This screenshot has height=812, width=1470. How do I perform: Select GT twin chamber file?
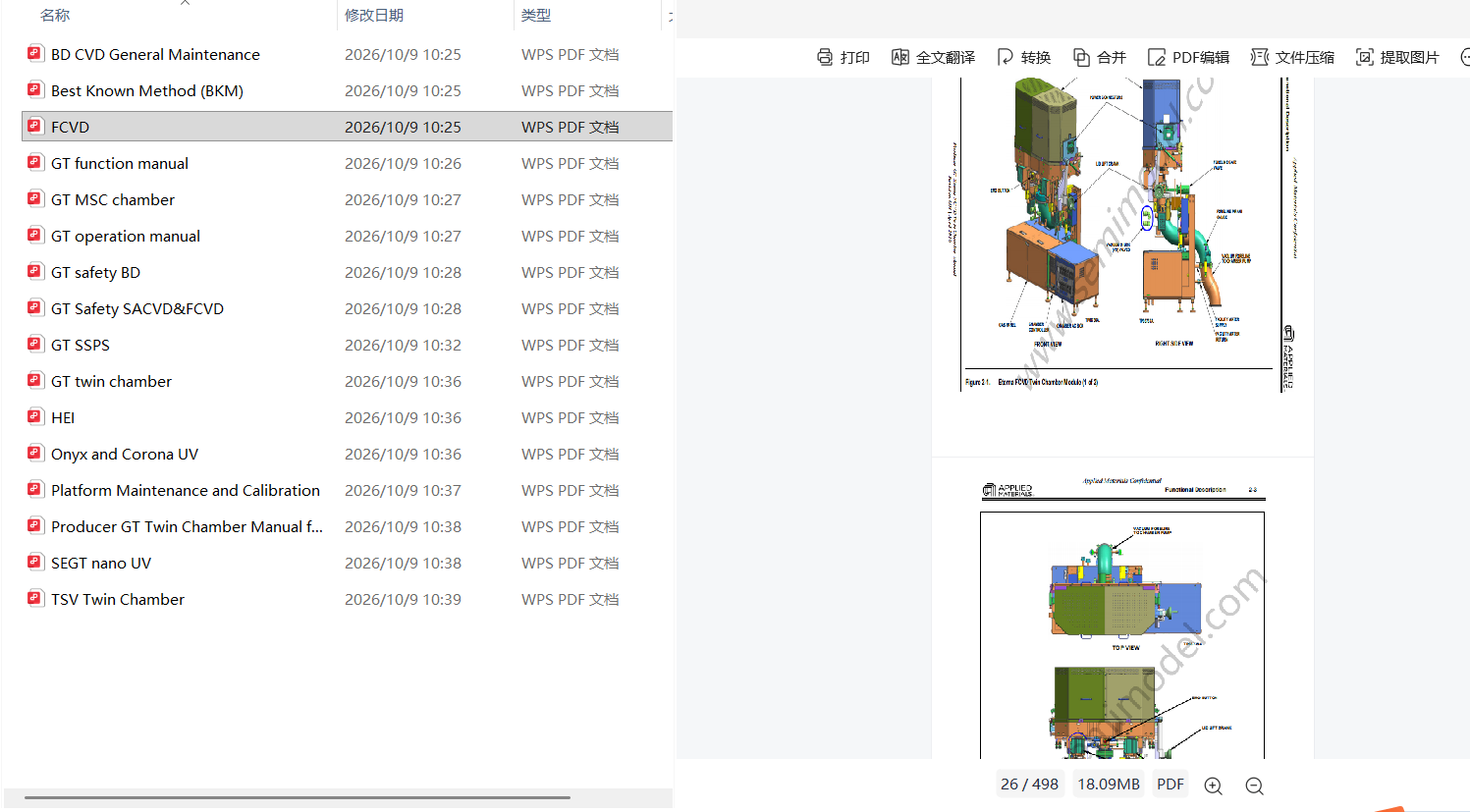click(111, 381)
